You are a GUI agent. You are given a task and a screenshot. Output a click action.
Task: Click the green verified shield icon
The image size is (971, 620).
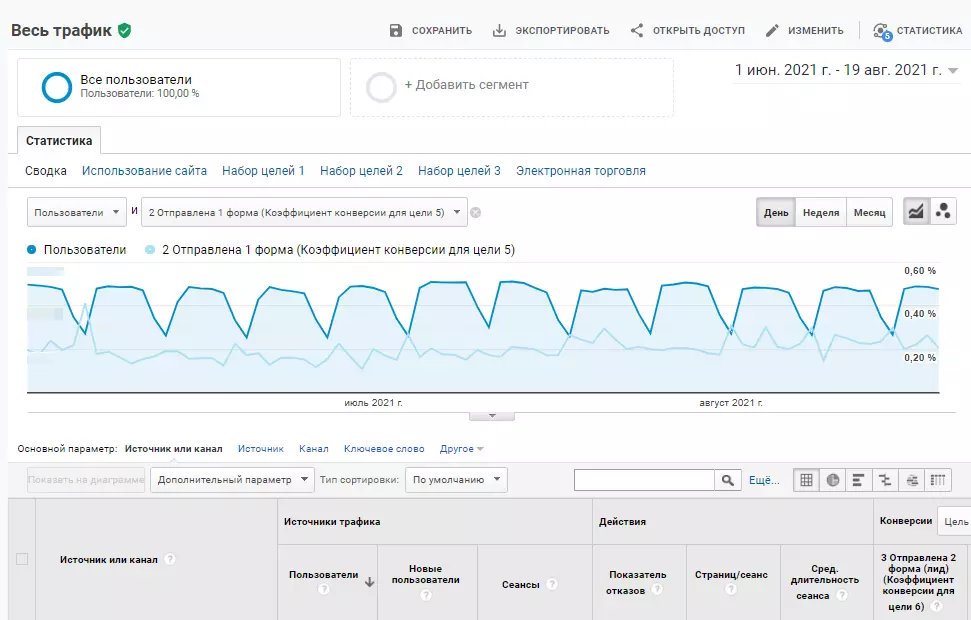click(124, 30)
